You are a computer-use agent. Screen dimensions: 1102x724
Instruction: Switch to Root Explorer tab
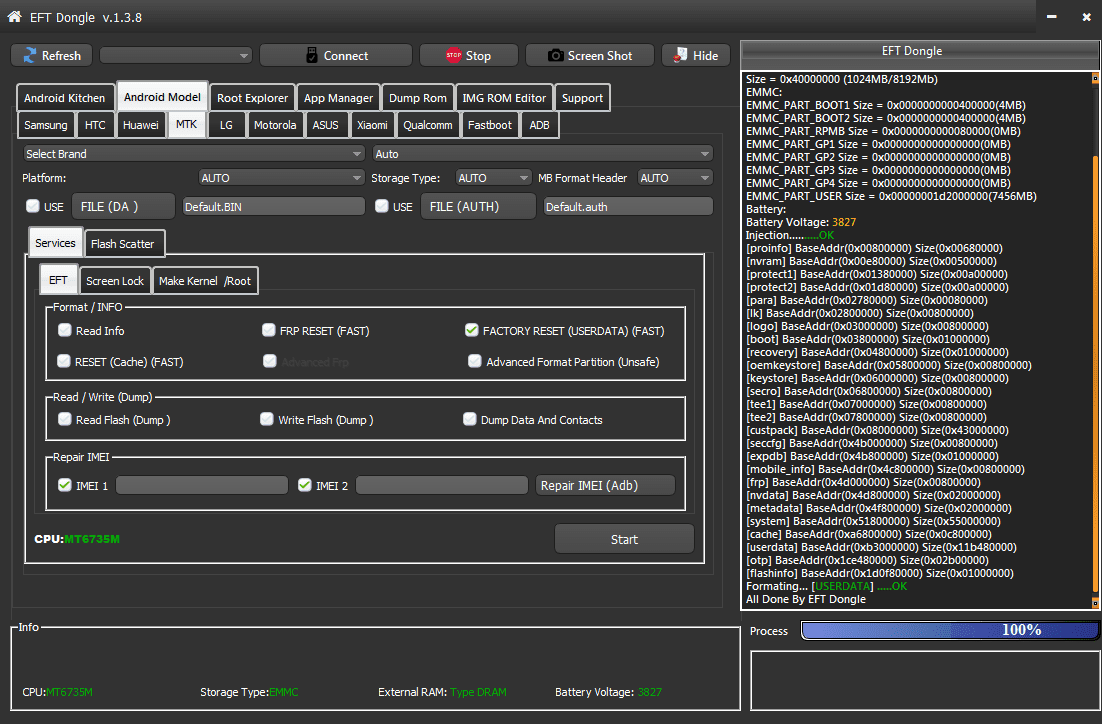click(x=252, y=98)
